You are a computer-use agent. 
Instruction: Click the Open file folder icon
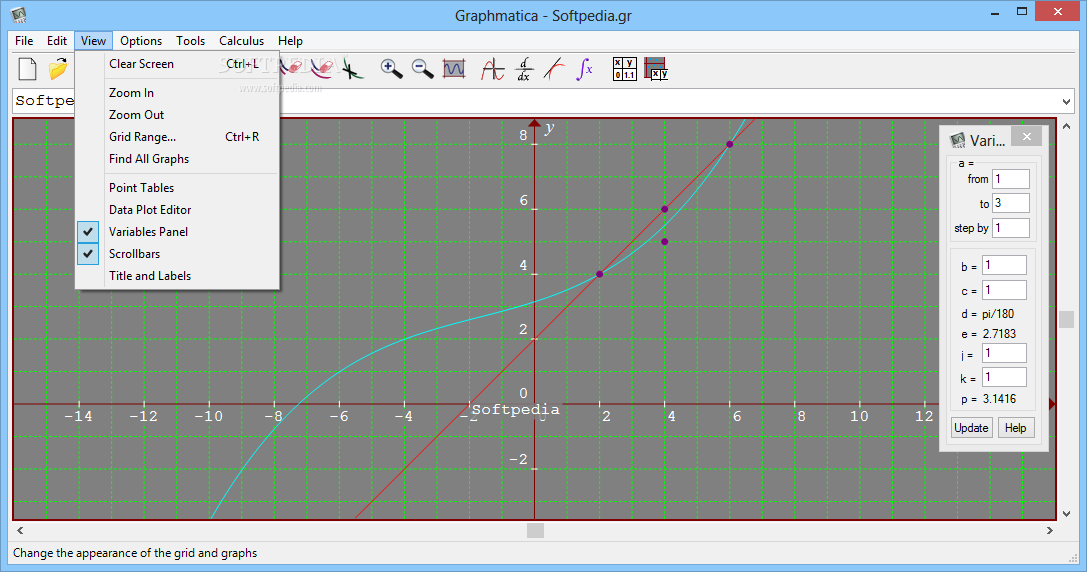(x=58, y=69)
